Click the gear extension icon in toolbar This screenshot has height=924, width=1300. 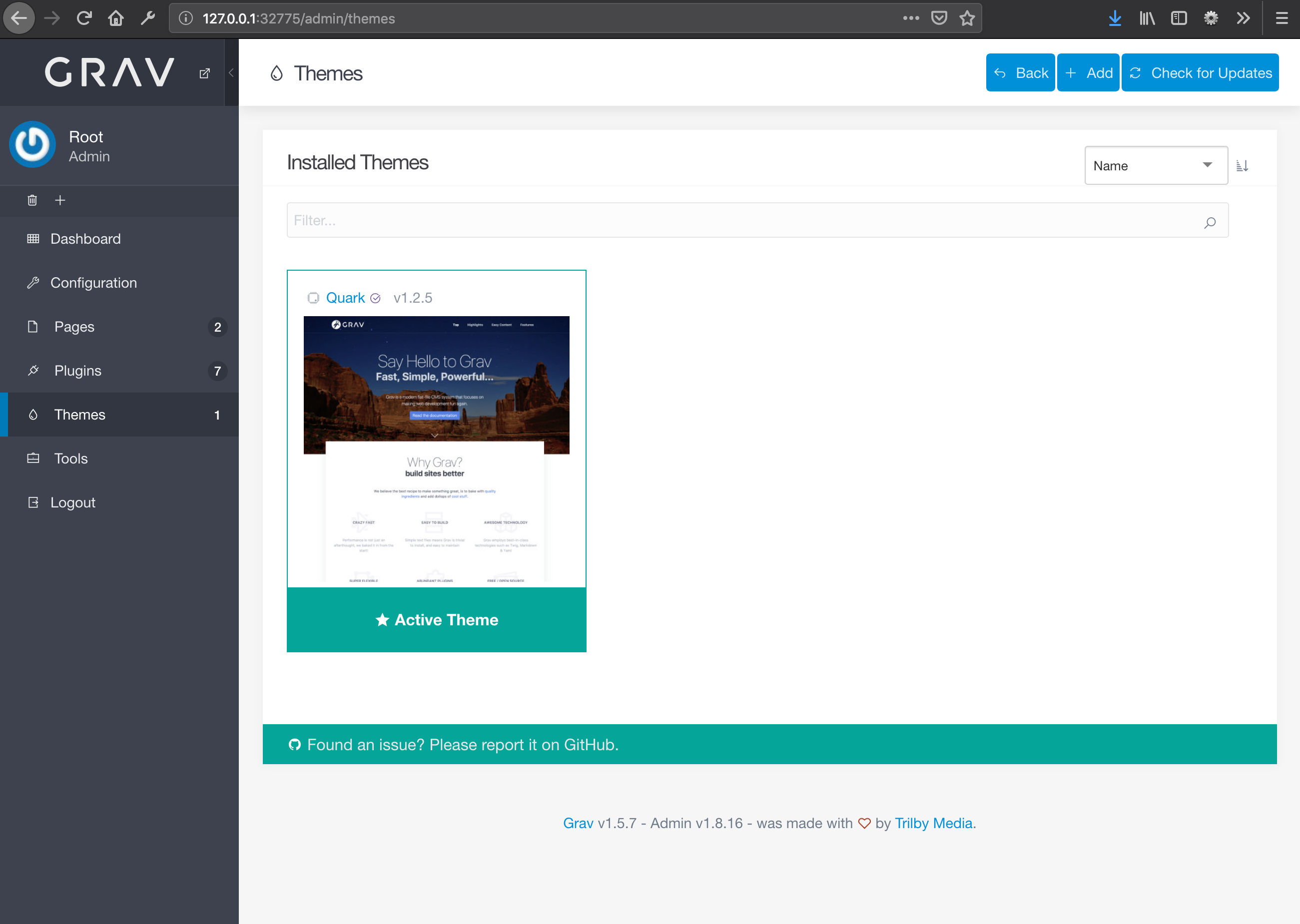pos(1211,18)
